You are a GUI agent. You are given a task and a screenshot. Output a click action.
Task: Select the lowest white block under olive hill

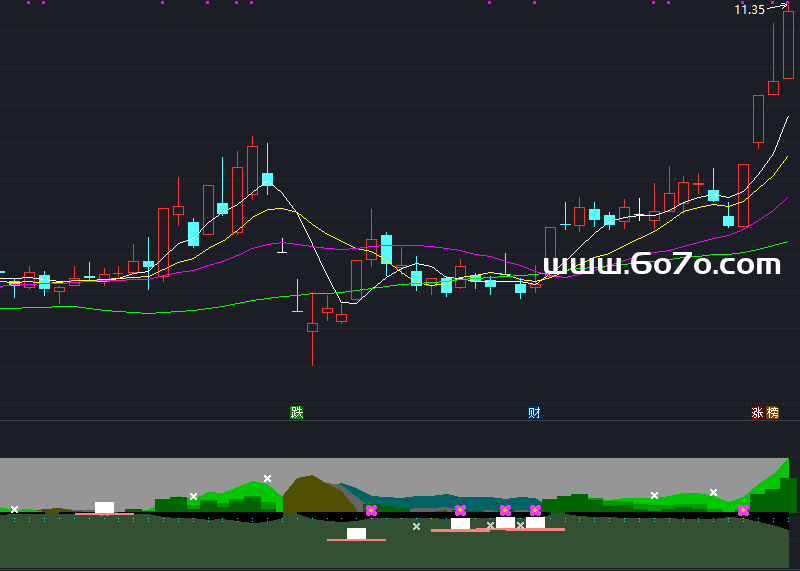coord(356,533)
